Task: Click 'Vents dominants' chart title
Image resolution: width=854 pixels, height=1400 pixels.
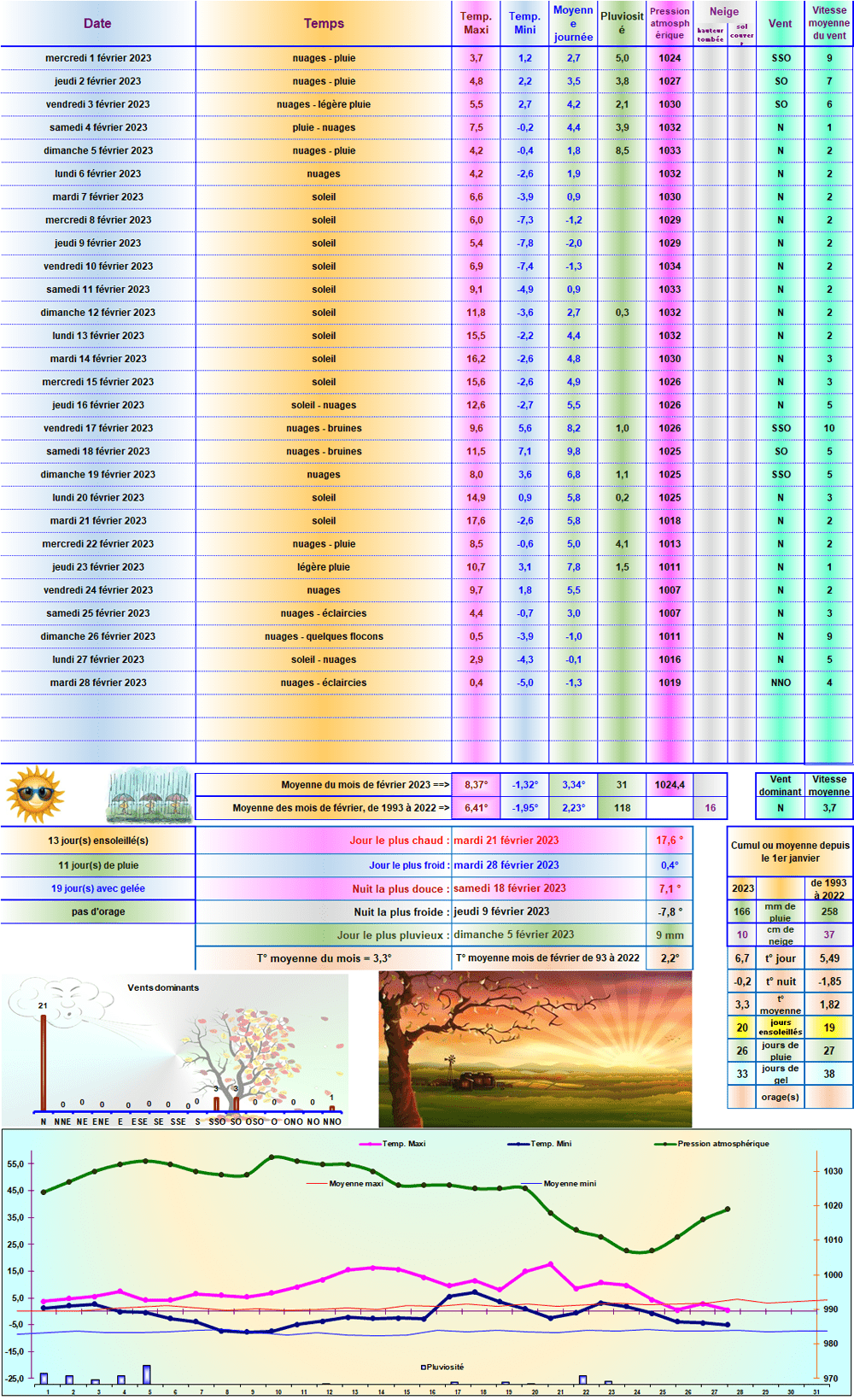Action: (x=163, y=987)
